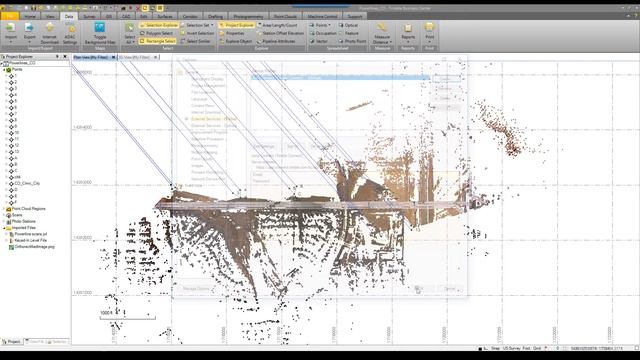The width and height of the screenshot is (640, 360).
Task: Open Pipeline Attributes
Action: click(x=276, y=41)
